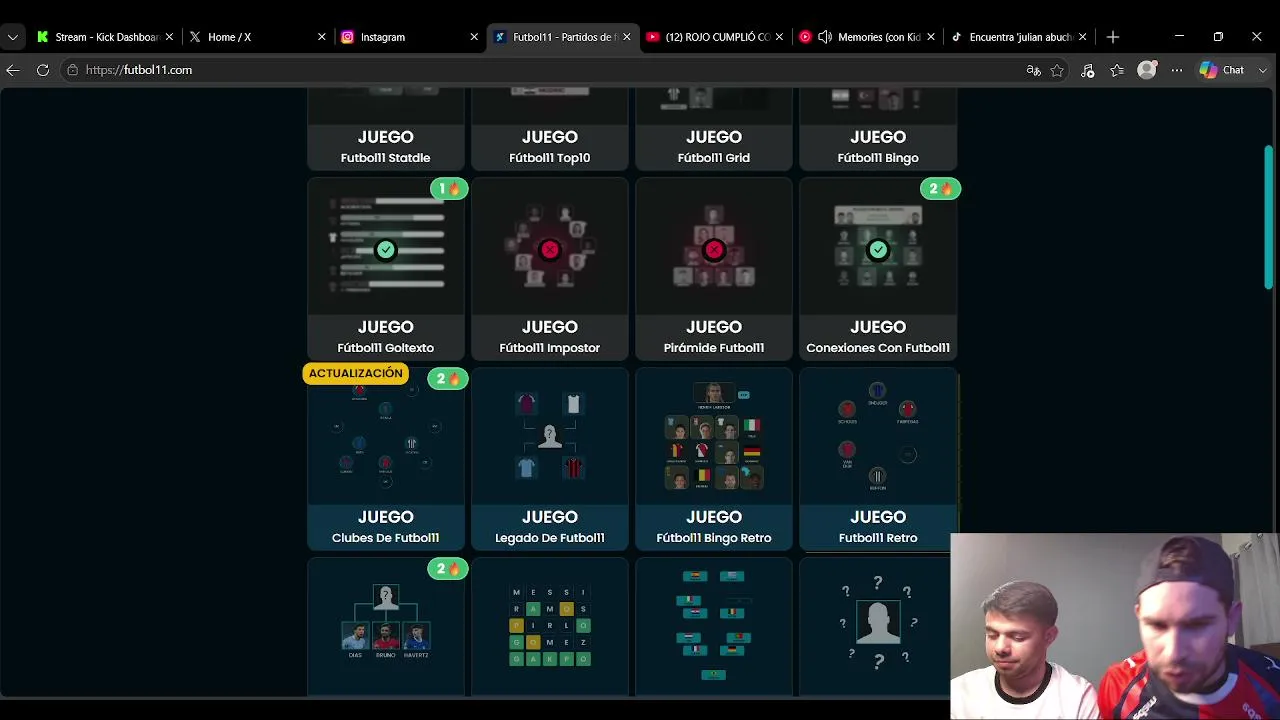Open the Fútbol11 Top10 game
The height and width of the screenshot is (720, 1280).
pos(549,128)
